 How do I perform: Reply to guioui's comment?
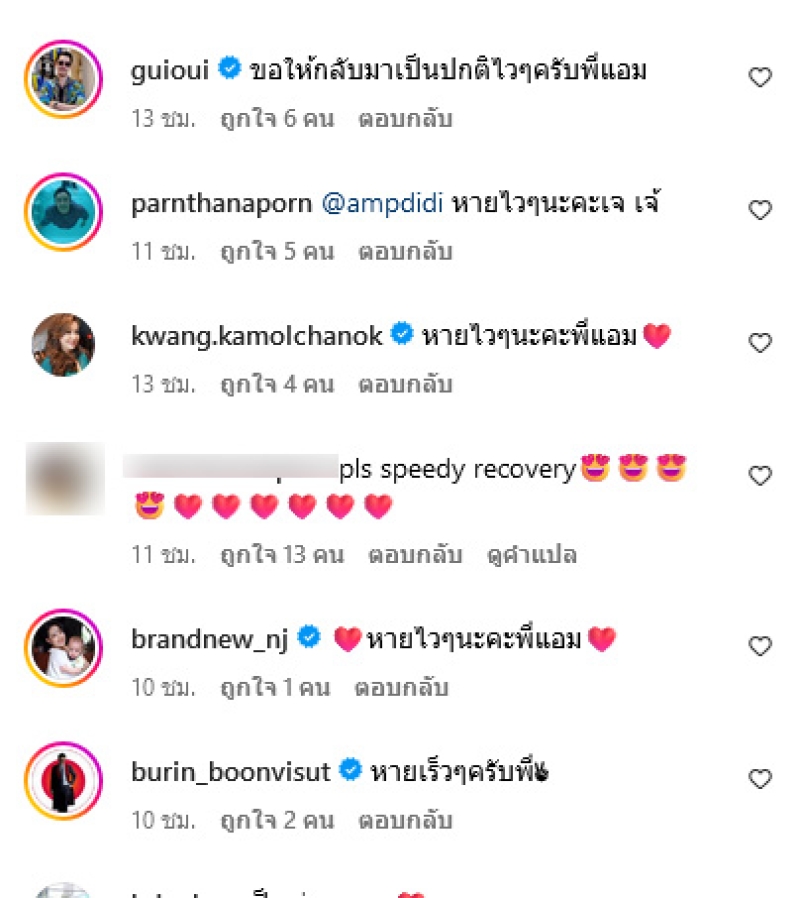click(405, 119)
